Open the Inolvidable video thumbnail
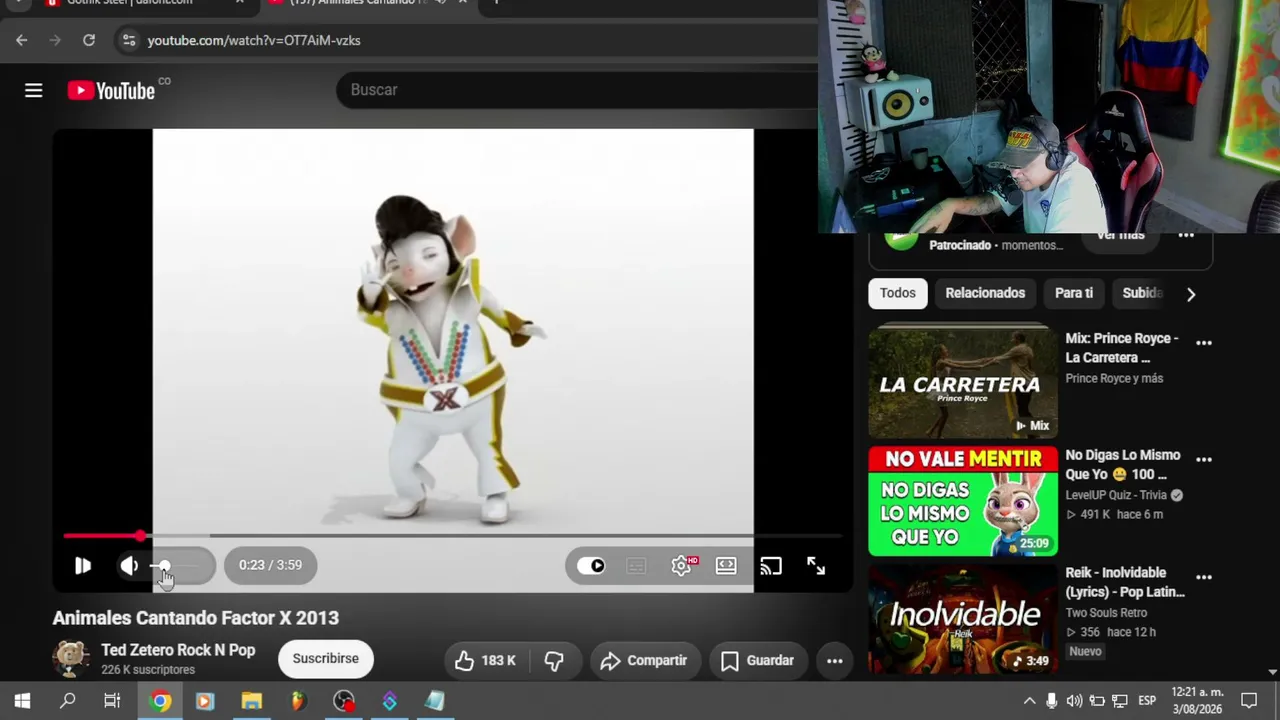The width and height of the screenshot is (1280, 720). pyautogui.click(x=963, y=619)
